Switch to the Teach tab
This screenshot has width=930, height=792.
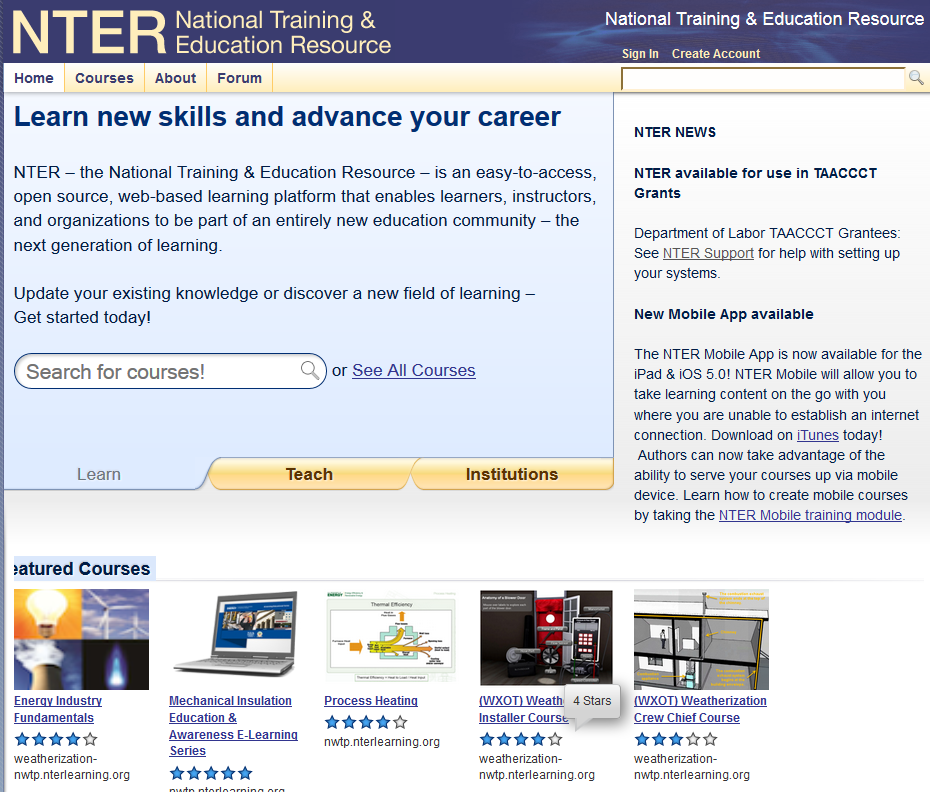(309, 474)
